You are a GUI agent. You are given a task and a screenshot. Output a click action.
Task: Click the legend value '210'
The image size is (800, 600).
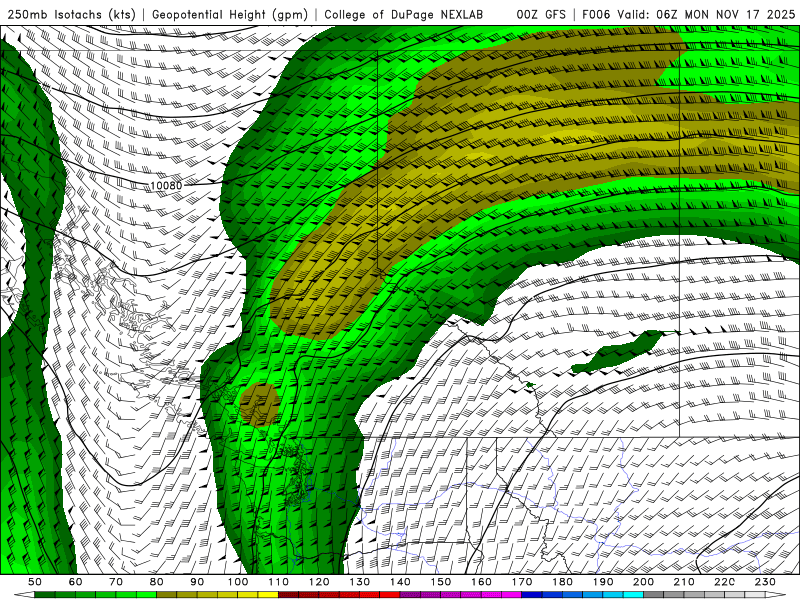(684, 582)
